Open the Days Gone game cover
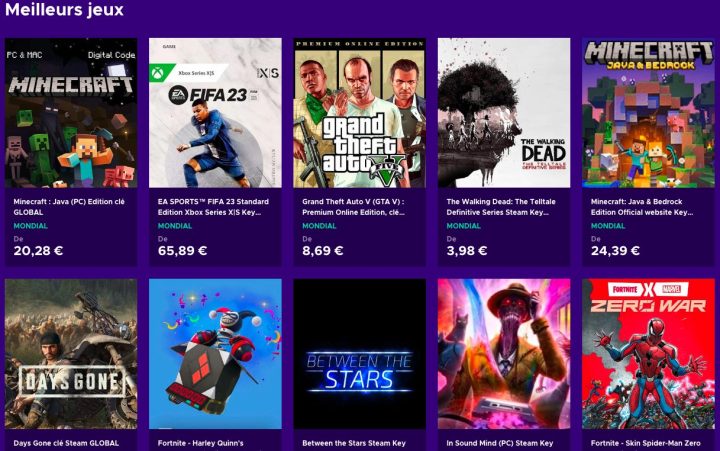720x451 pixels. 71,353
